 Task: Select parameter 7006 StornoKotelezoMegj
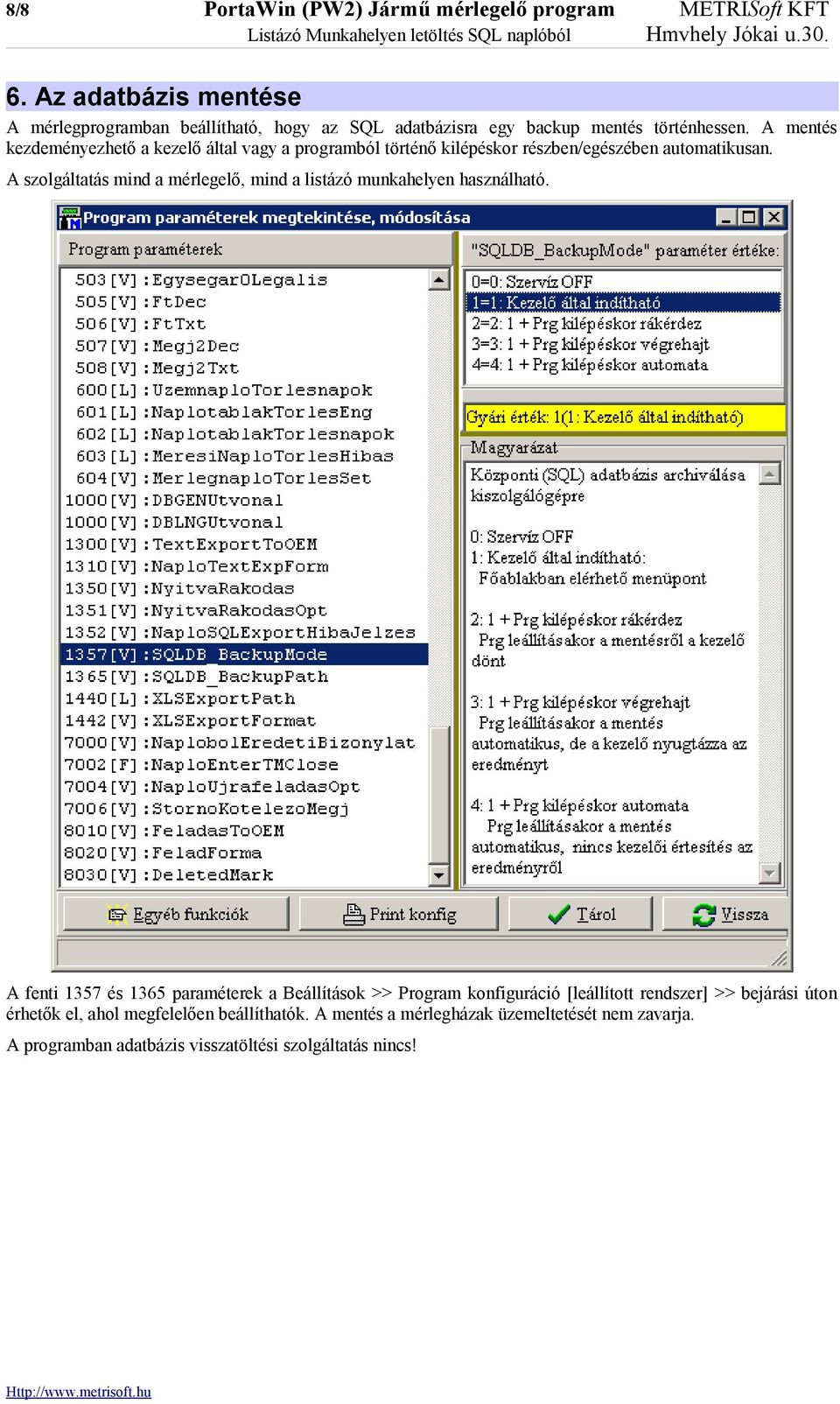[245, 810]
